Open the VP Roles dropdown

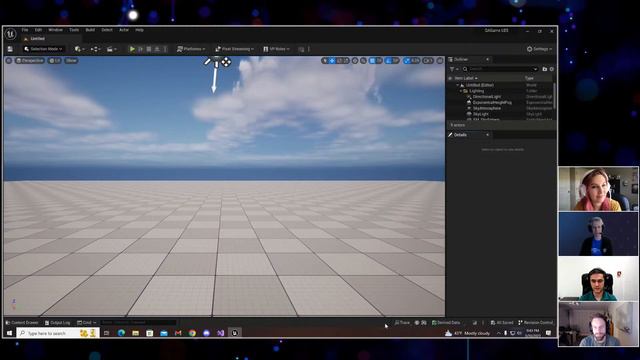tap(276, 49)
